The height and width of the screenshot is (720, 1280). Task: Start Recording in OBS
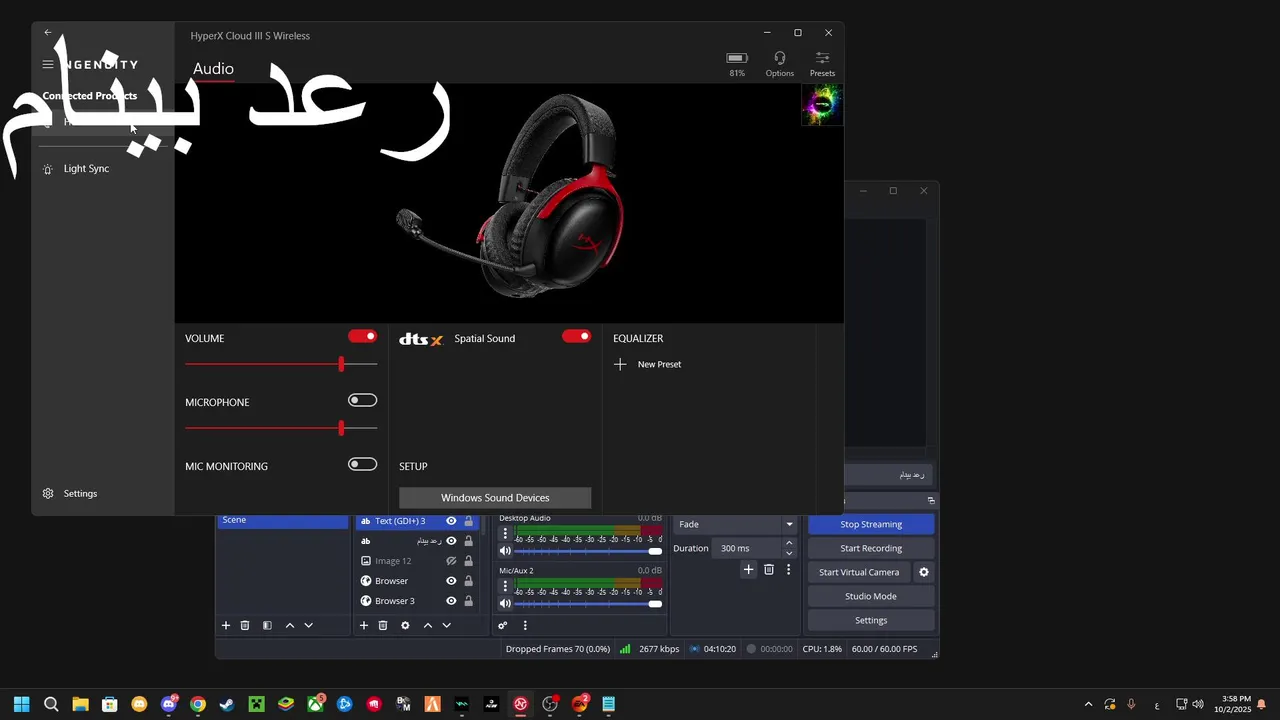(x=871, y=548)
